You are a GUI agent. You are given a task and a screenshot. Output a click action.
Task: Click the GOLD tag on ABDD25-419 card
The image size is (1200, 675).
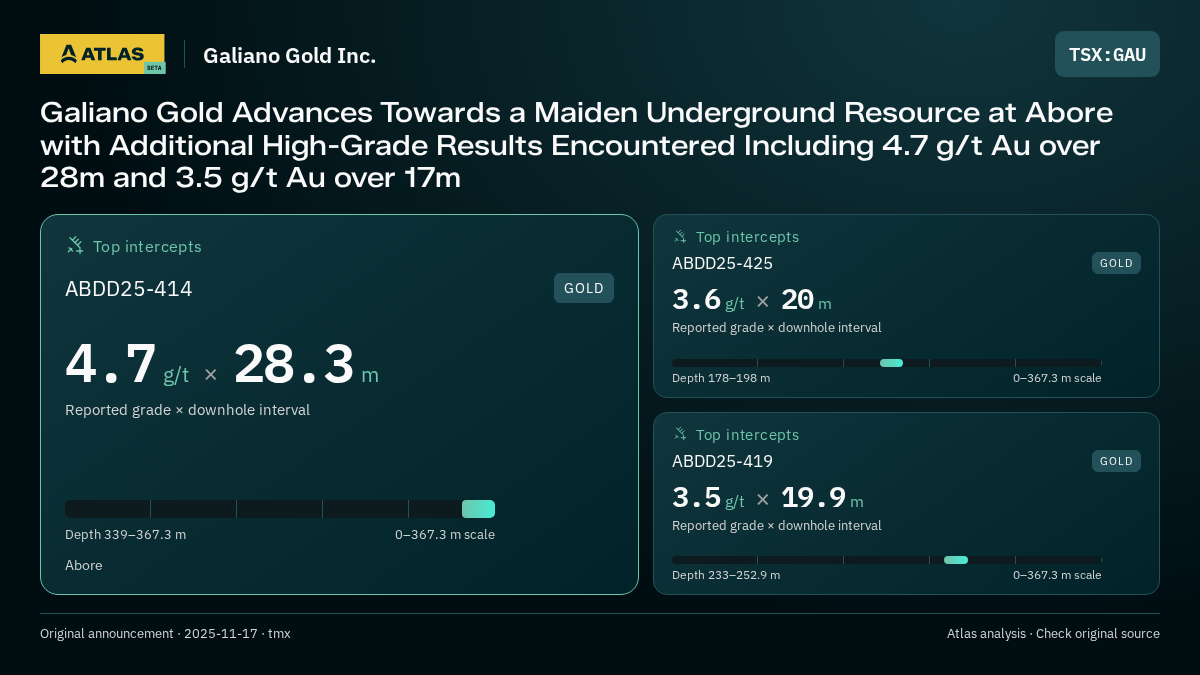point(1116,461)
